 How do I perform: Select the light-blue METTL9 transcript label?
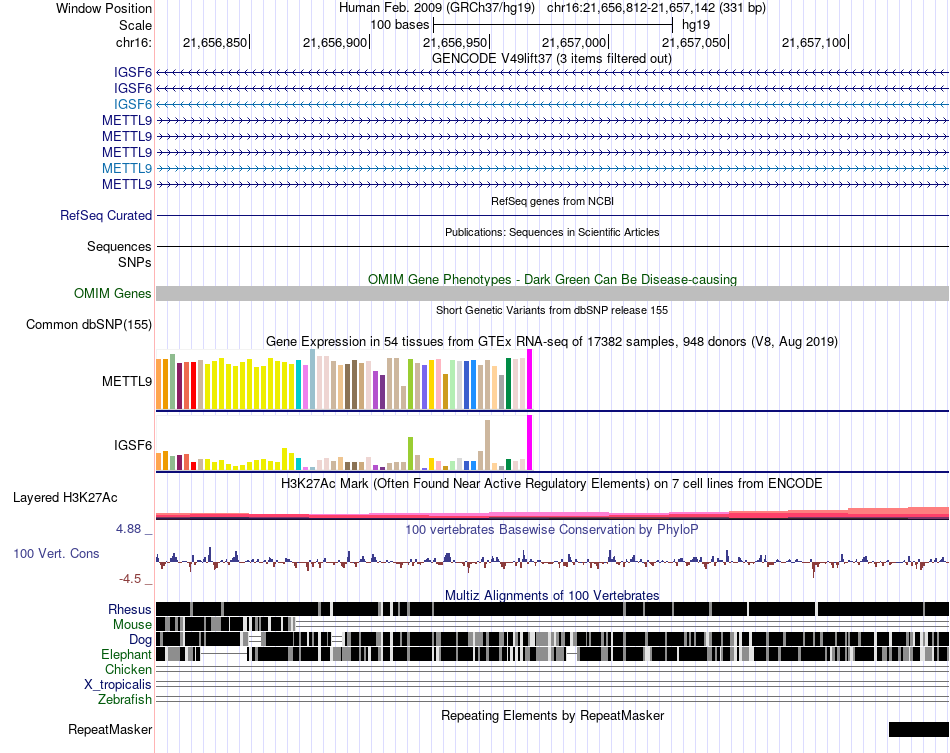pyautogui.click(x=127, y=168)
